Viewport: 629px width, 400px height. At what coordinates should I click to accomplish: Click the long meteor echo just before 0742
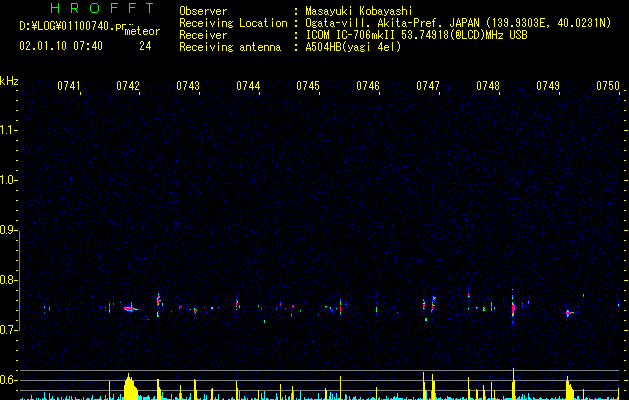(x=130, y=309)
